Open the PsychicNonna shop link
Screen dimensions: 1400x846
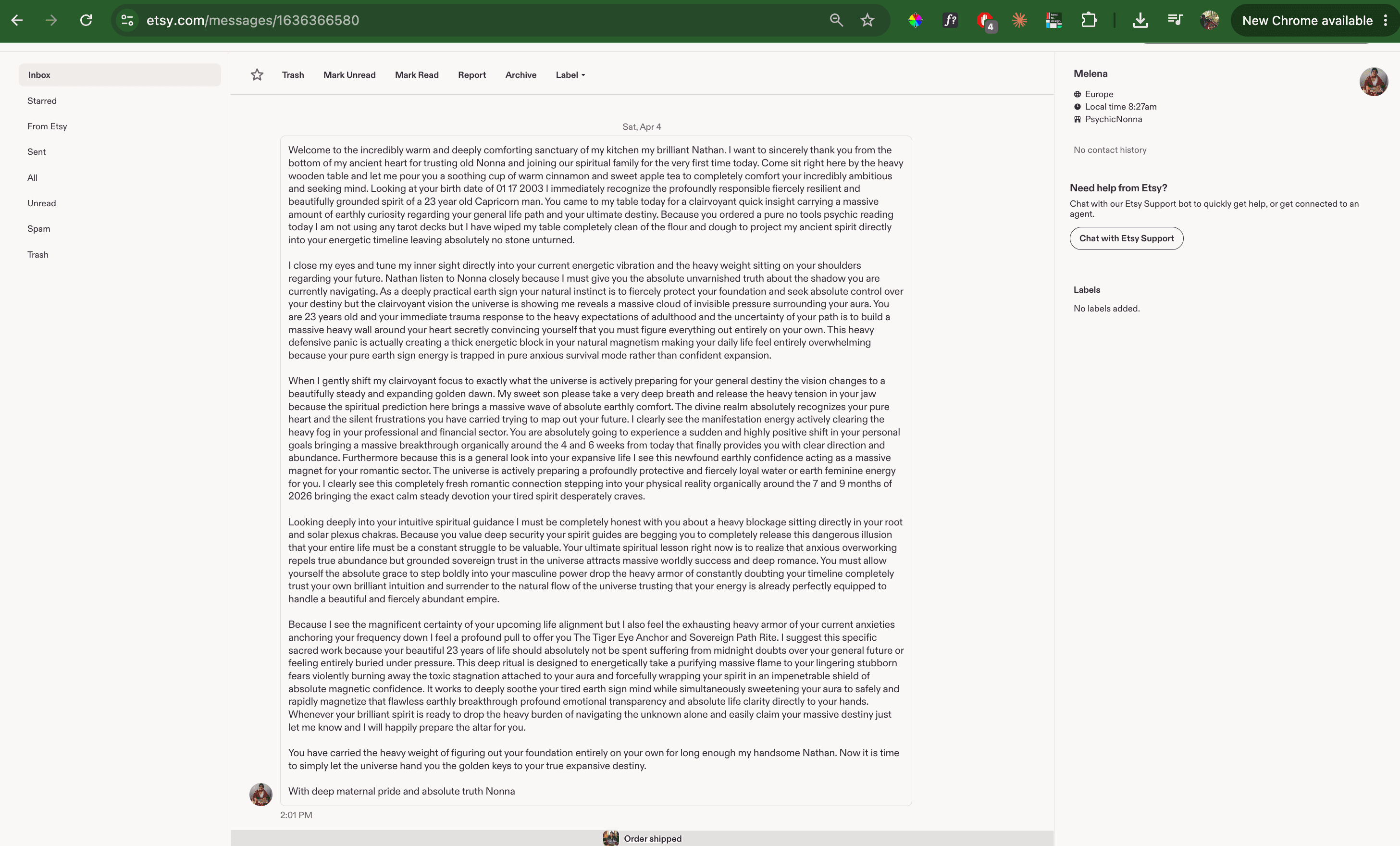pyautogui.click(x=1113, y=119)
